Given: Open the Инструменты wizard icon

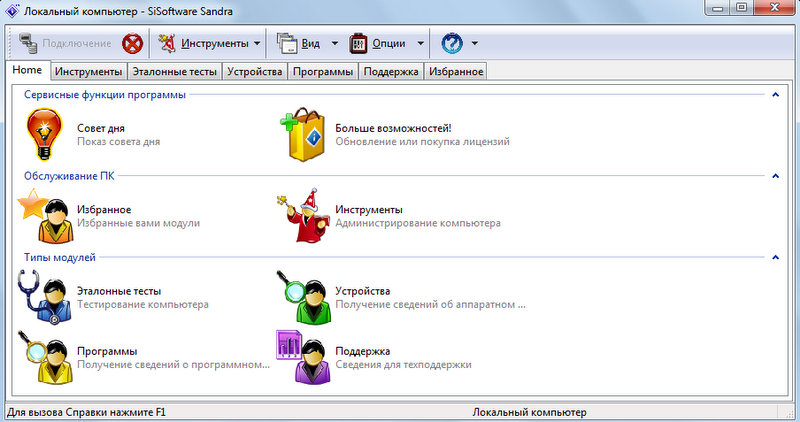Looking at the screenshot, I should pyautogui.click(x=304, y=215).
